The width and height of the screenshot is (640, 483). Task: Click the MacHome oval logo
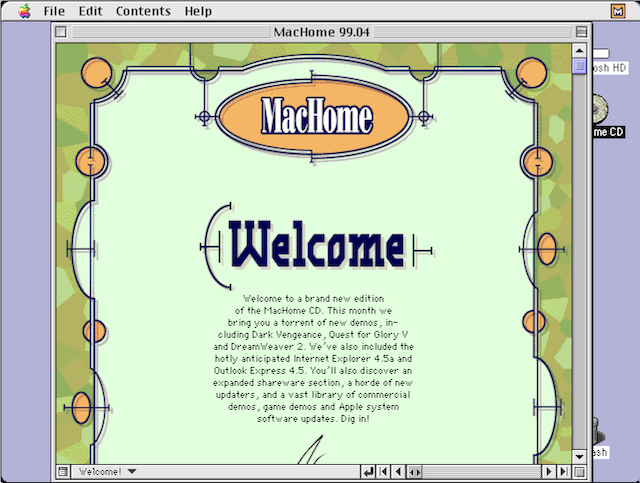(x=314, y=116)
